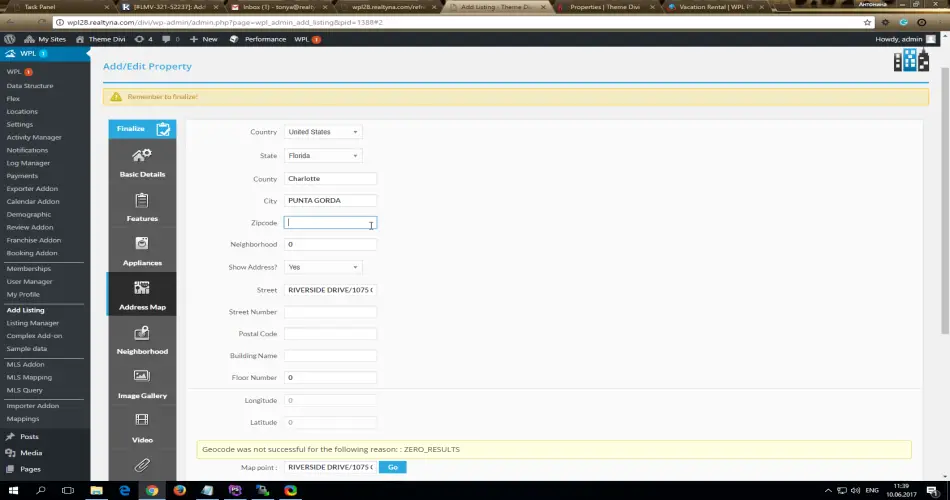
Task: Open the Basic Details section icon
Action: [142, 156]
